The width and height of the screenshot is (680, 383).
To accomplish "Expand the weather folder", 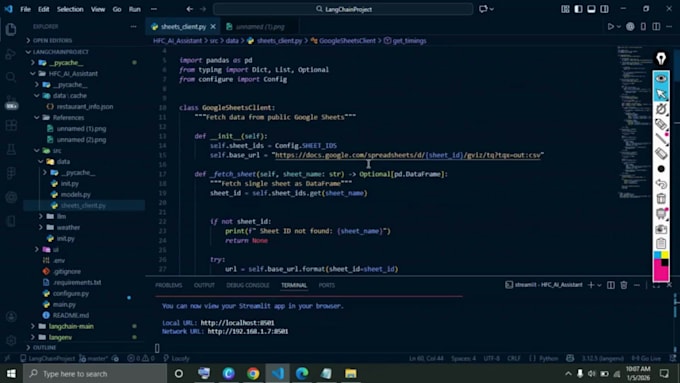I will (85, 227).
